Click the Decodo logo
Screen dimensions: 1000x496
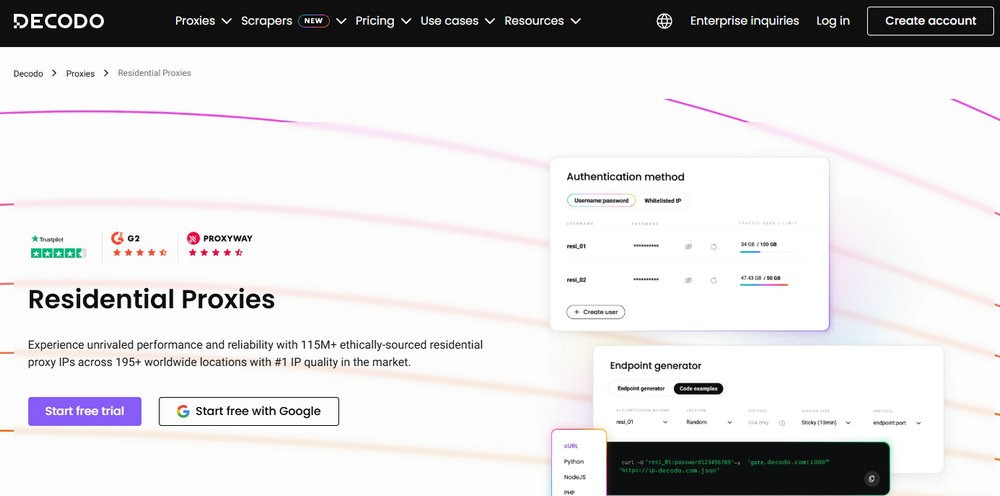click(x=59, y=21)
